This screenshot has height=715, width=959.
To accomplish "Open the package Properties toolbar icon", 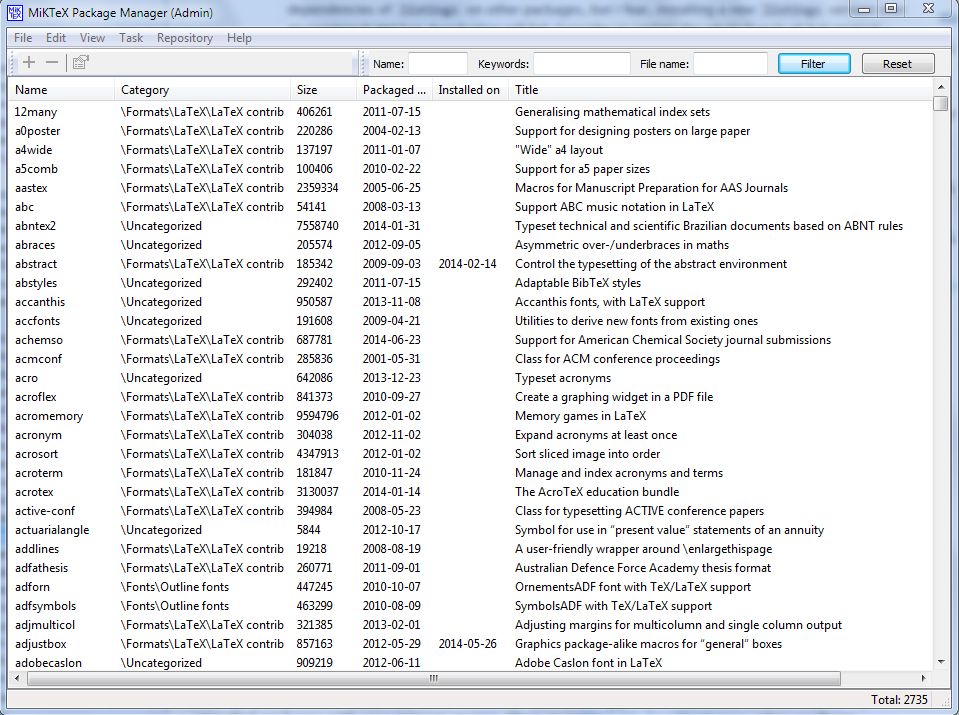I will point(81,62).
